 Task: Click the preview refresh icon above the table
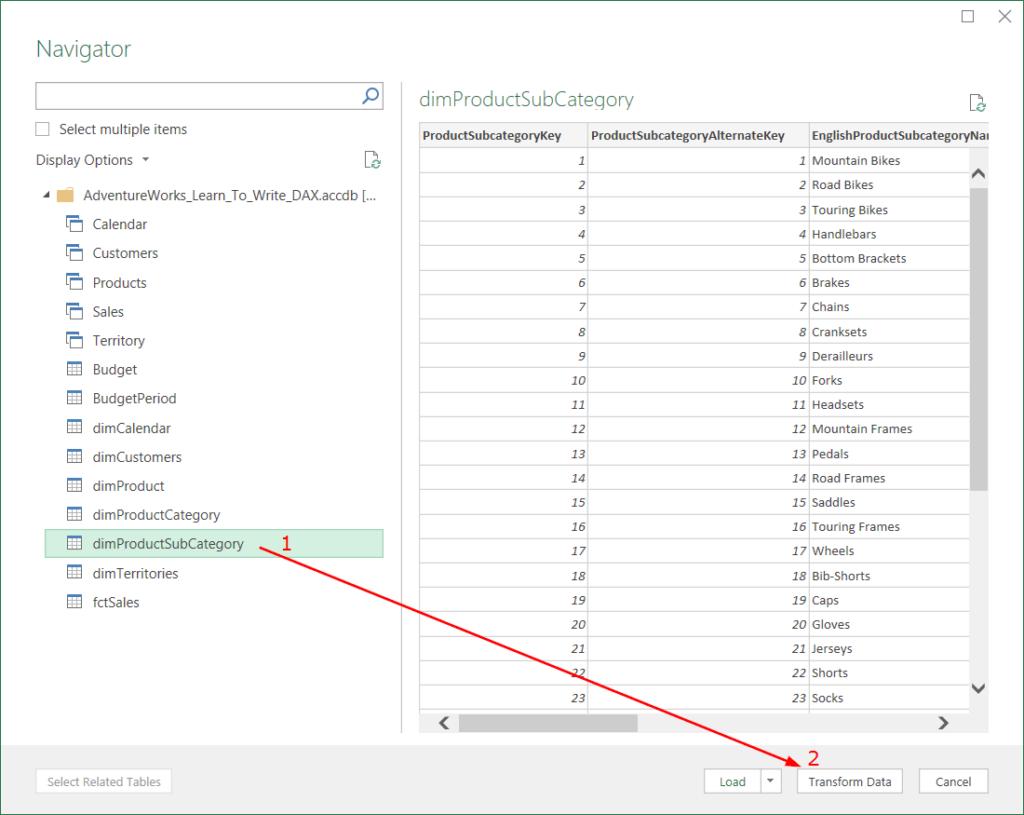point(977,103)
